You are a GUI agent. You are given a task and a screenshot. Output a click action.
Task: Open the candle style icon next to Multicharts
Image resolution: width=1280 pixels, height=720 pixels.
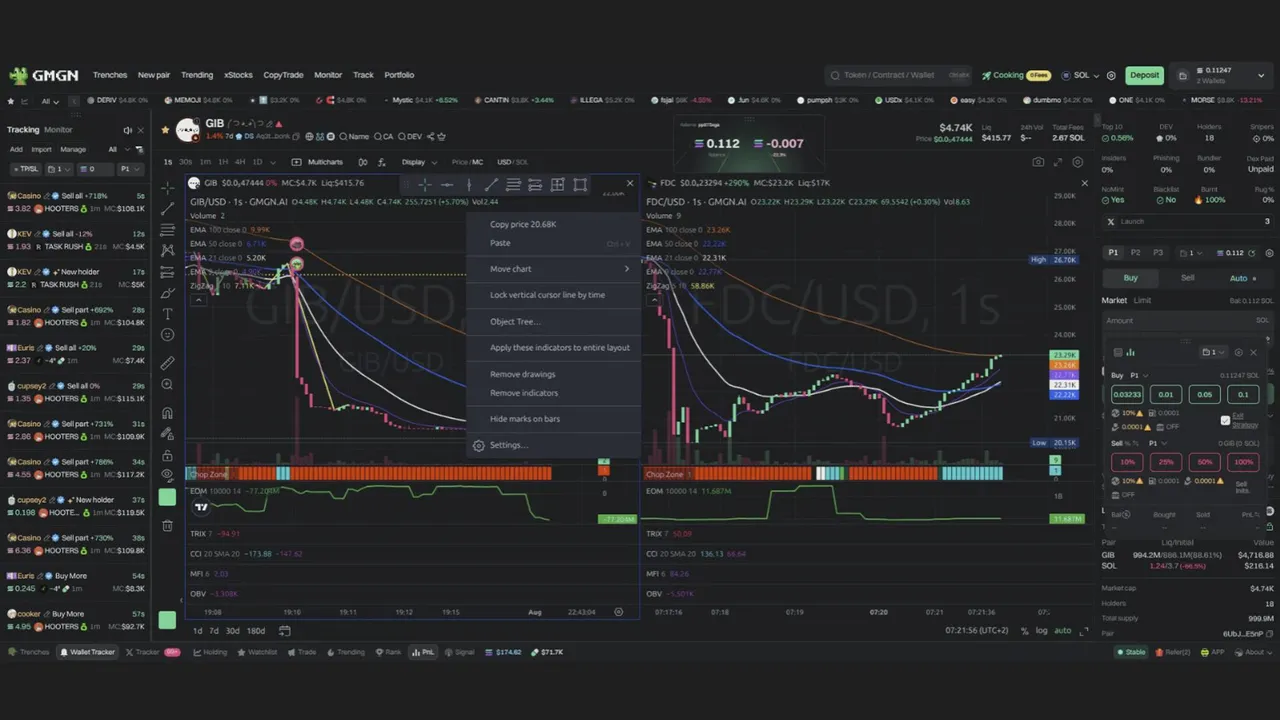click(363, 162)
